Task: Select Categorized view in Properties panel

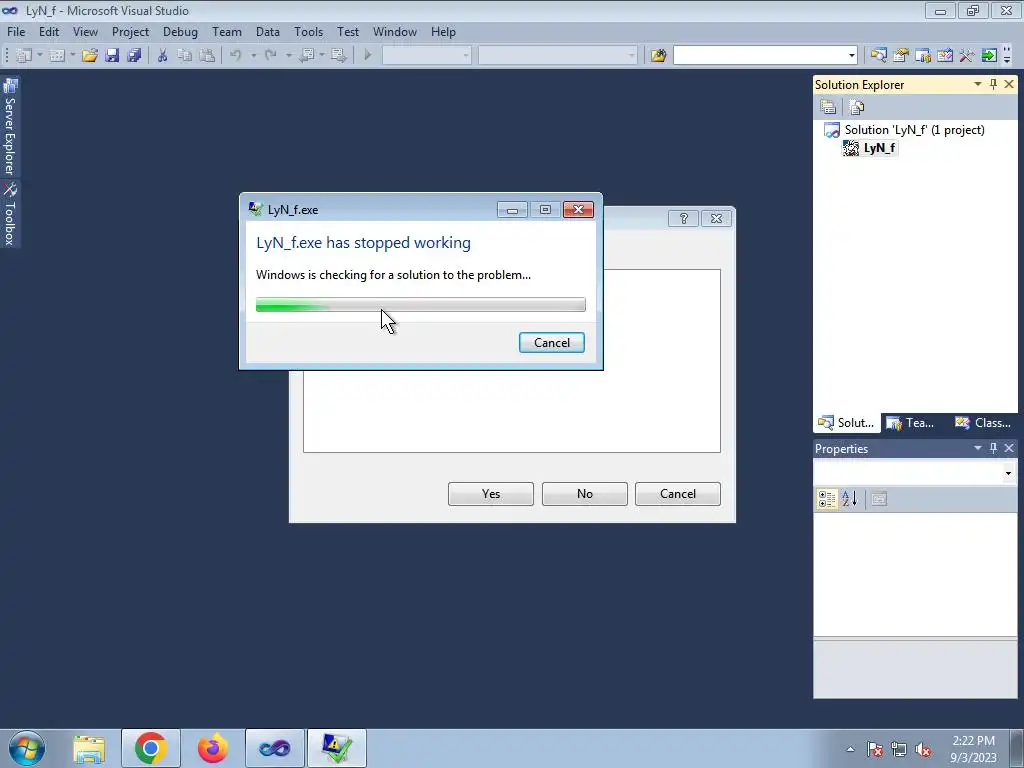Action: point(827,499)
